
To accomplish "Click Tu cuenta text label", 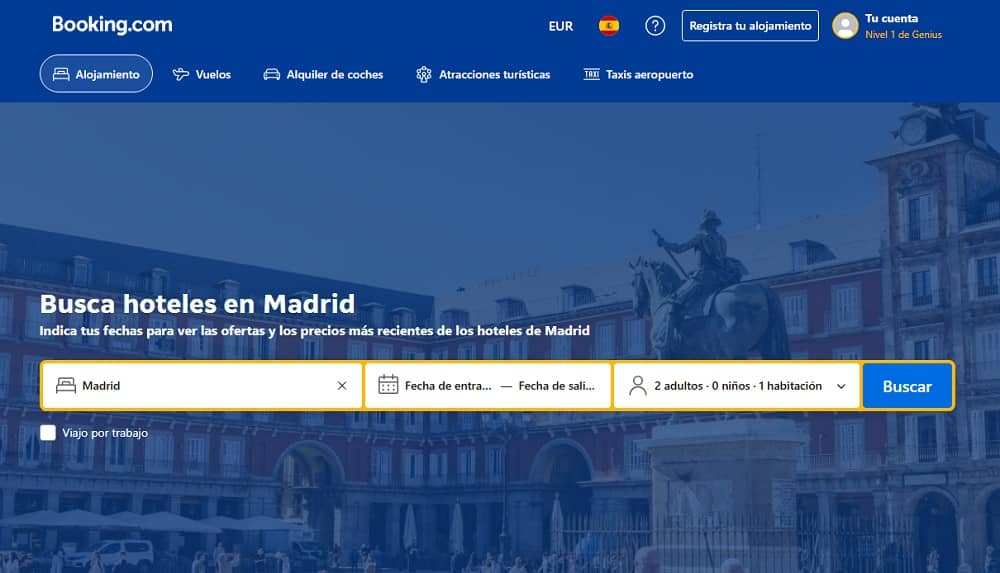I will tap(892, 19).
